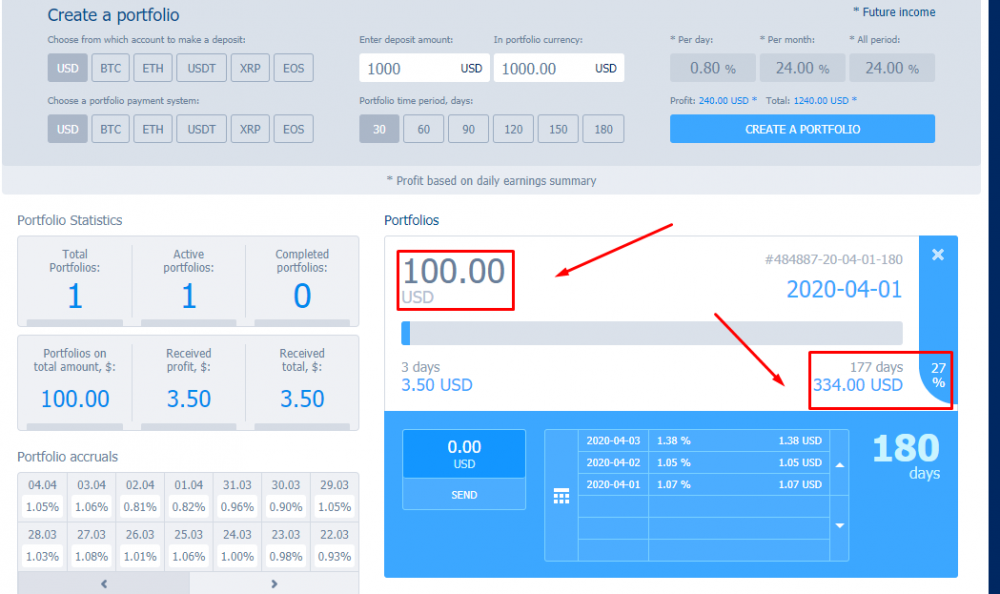Go to previous accruals page arrow
This screenshot has height=594, width=1000.
[103, 584]
